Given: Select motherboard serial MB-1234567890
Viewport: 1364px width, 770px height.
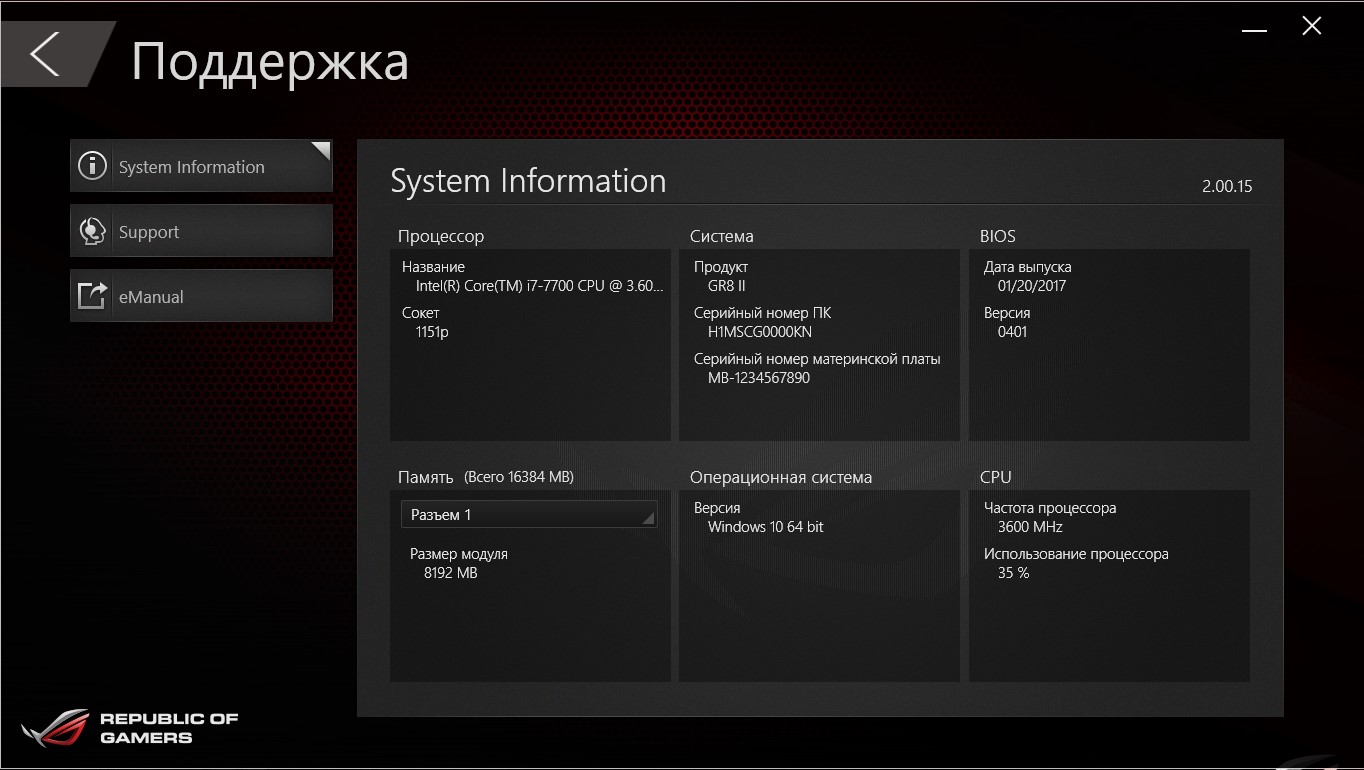Looking at the screenshot, I should point(759,378).
